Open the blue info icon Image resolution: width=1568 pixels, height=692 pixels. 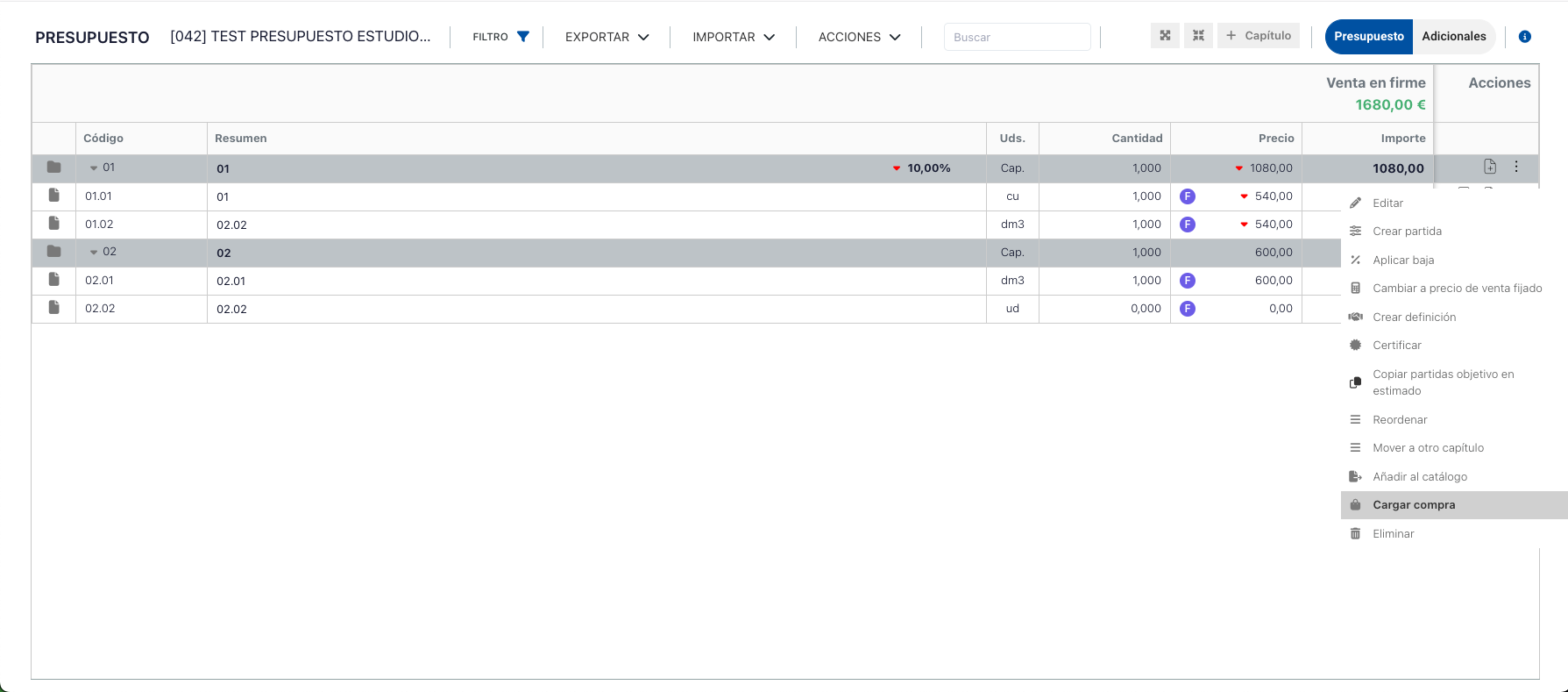point(1524,37)
